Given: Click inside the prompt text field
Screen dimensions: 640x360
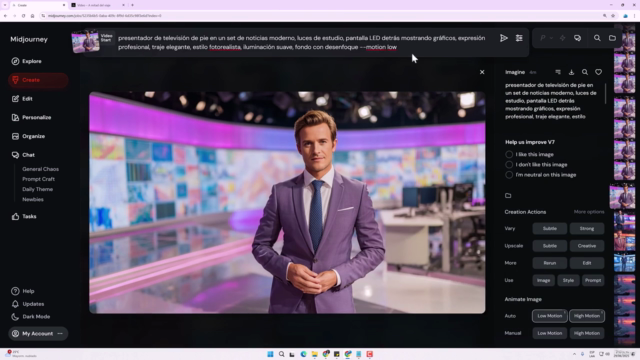Looking at the screenshot, I should coord(302,42).
